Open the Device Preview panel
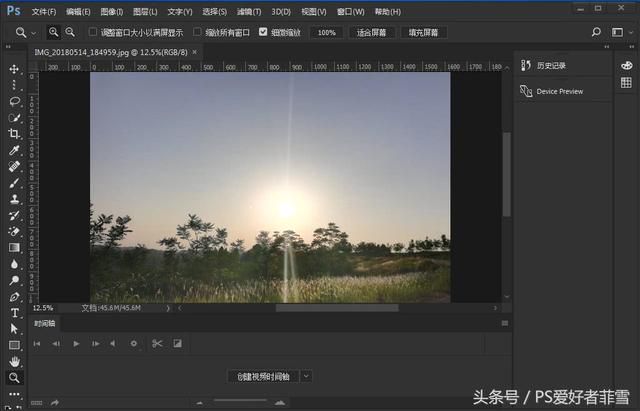The height and width of the screenshot is (411, 640). [x=562, y=91]
